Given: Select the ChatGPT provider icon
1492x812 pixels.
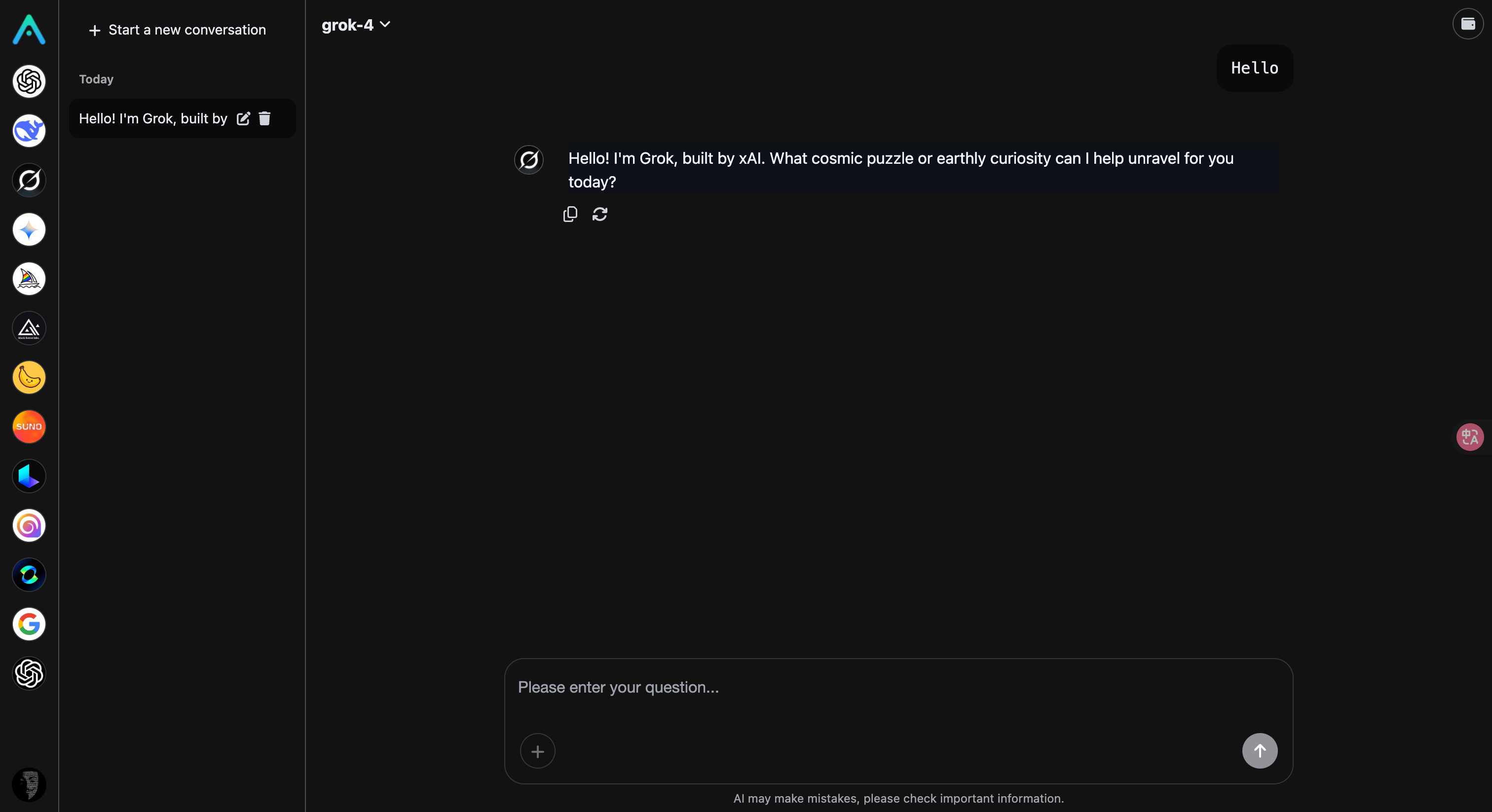Looking at the screenshot, I should [x=29, y=81].
